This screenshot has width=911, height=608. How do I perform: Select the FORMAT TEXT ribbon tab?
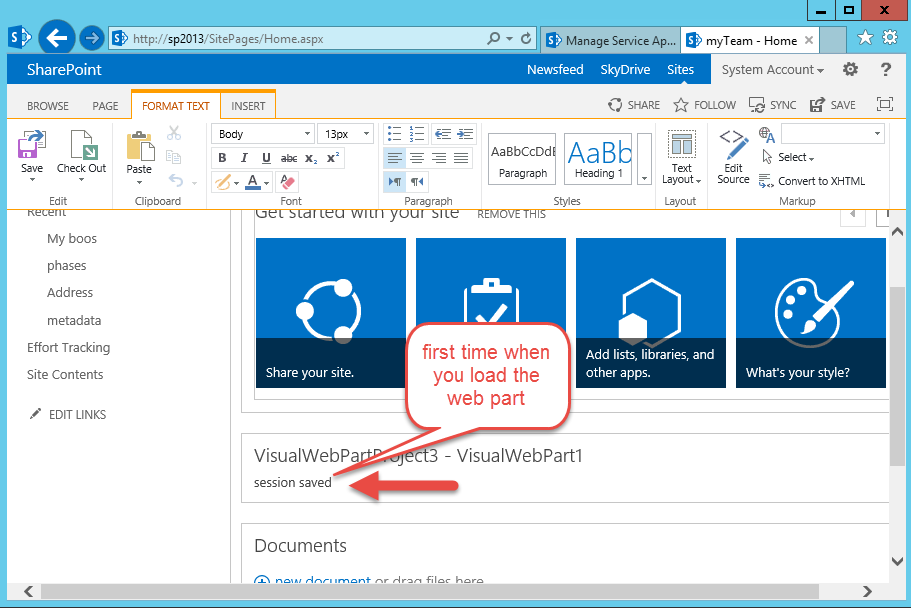tap(175, 106)
